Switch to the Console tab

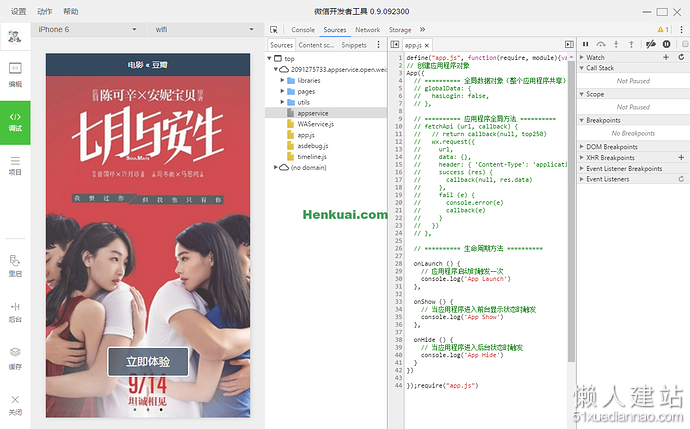(303, 29)
